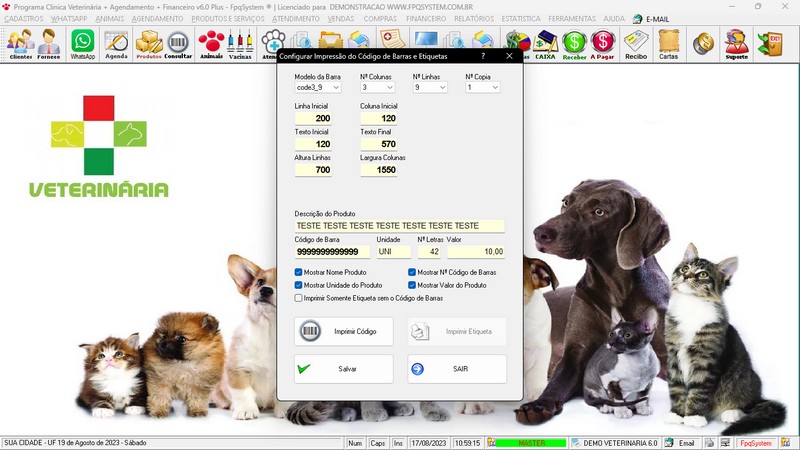Click the Texto Inicial field
Screen dimensions: 800x450
click(313, 144)
